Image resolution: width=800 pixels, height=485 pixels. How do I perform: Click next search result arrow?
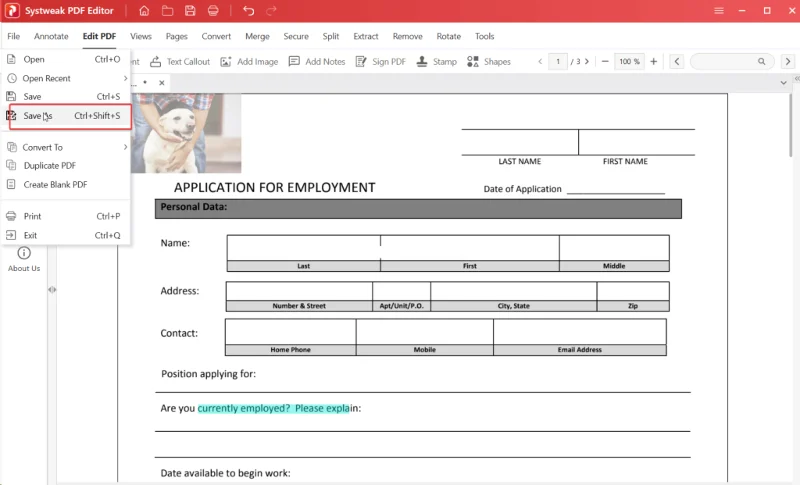pos(788,62)
